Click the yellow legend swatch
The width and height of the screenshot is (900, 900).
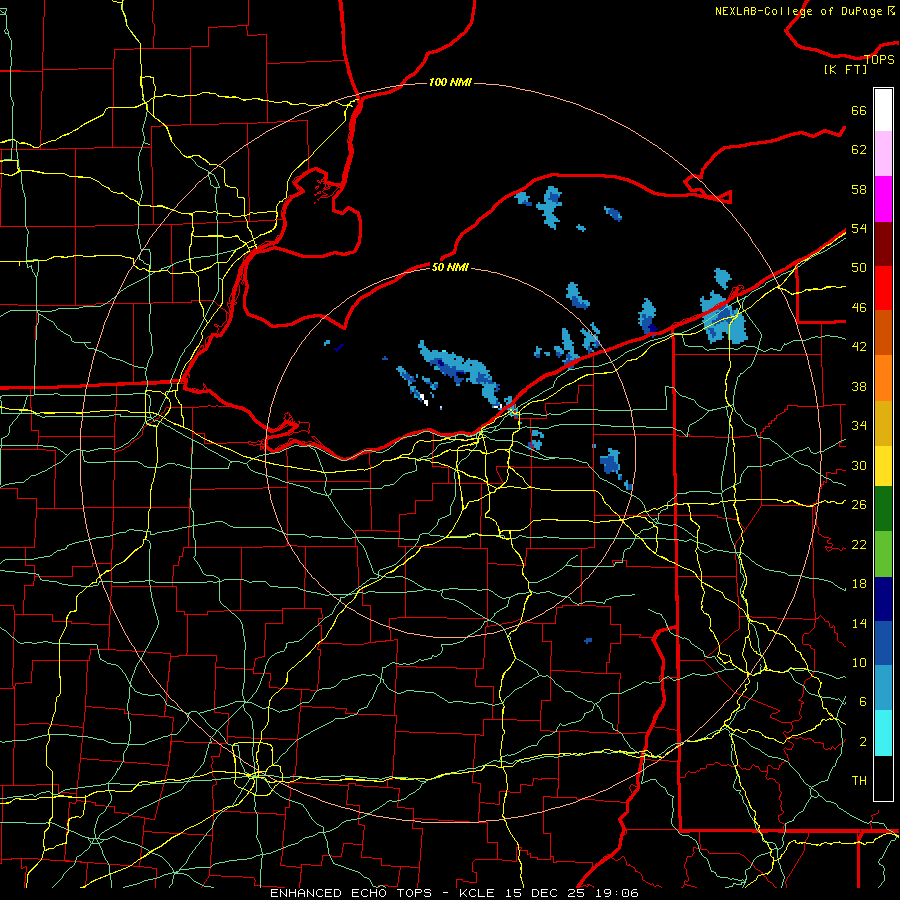coord(883,466)
